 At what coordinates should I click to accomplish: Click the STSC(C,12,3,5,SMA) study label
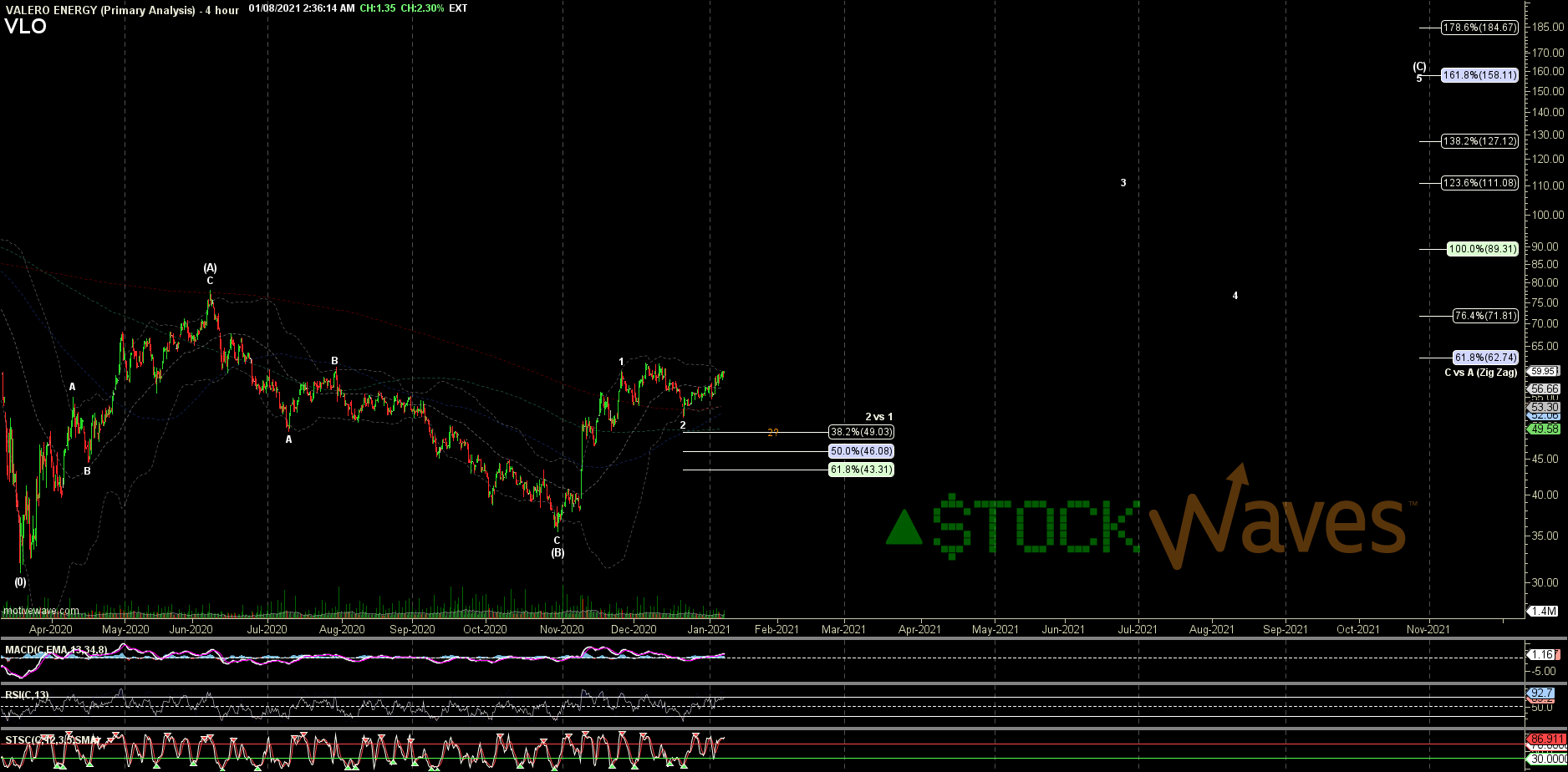click(52, 740)
